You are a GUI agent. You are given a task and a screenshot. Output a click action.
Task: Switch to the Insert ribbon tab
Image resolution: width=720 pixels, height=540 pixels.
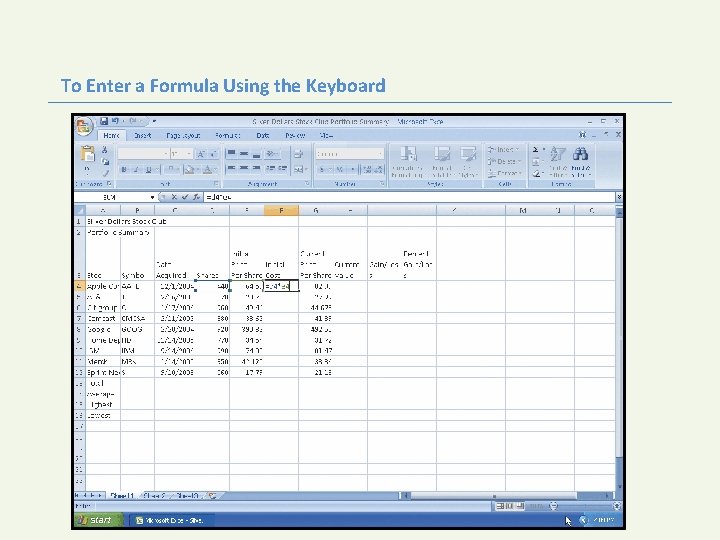(142, 135)
